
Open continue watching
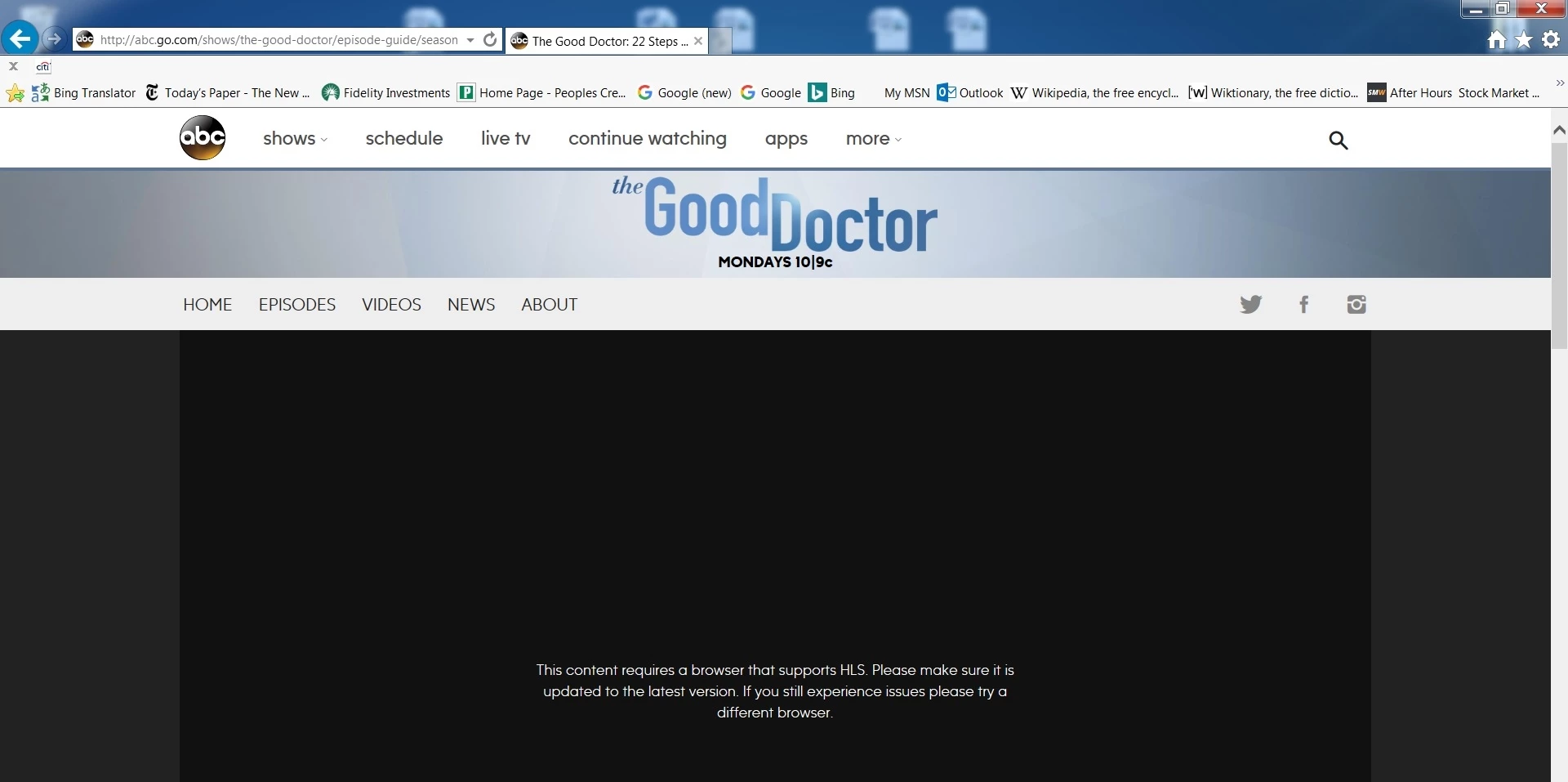click(648, 139)
